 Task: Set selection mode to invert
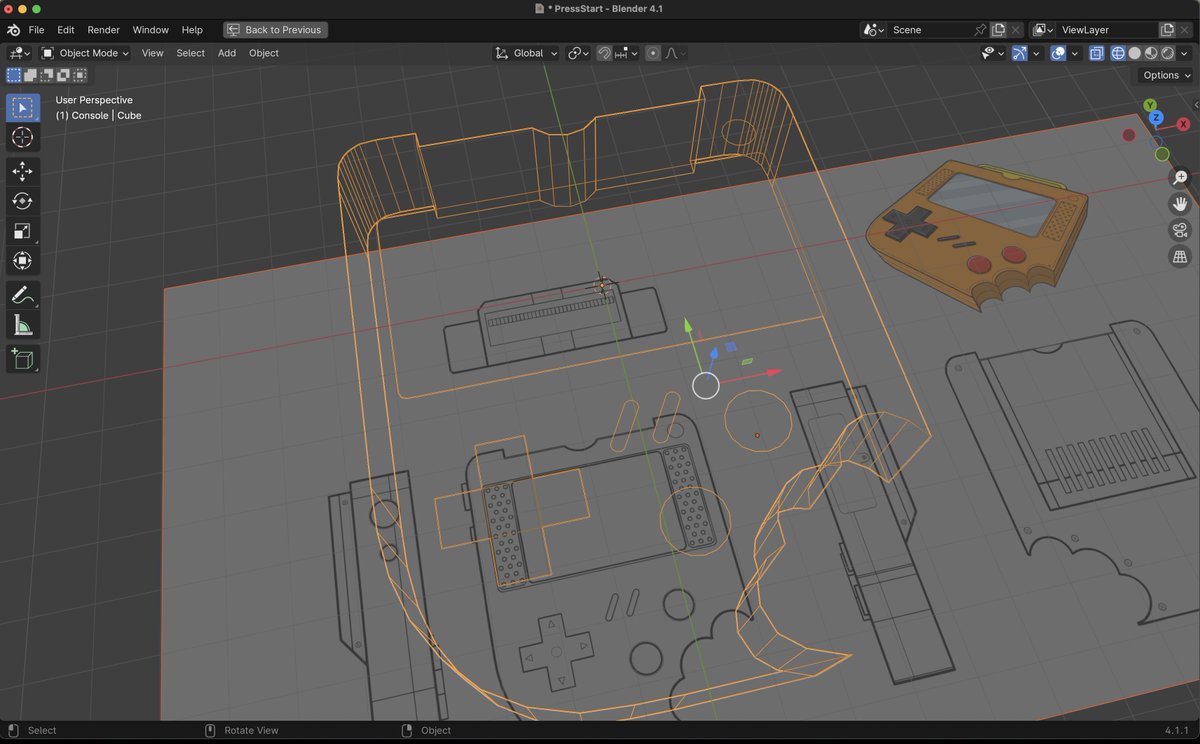click(63, 75)
